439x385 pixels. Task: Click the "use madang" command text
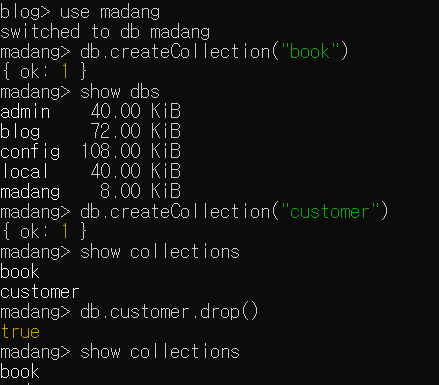pyautogui.click(x=110, y=13)
